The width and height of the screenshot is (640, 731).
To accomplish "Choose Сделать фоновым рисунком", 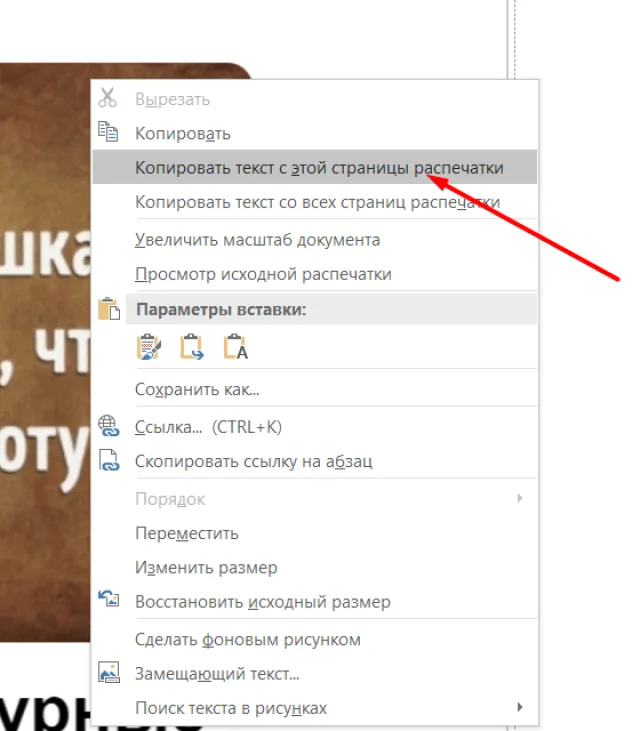I will point(315,639).
